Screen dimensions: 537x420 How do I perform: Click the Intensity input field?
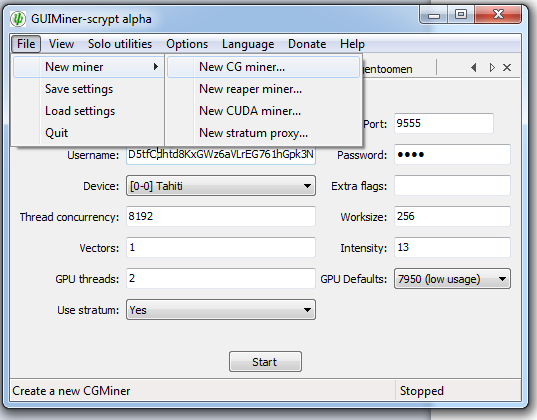click(x=452, y=247)
